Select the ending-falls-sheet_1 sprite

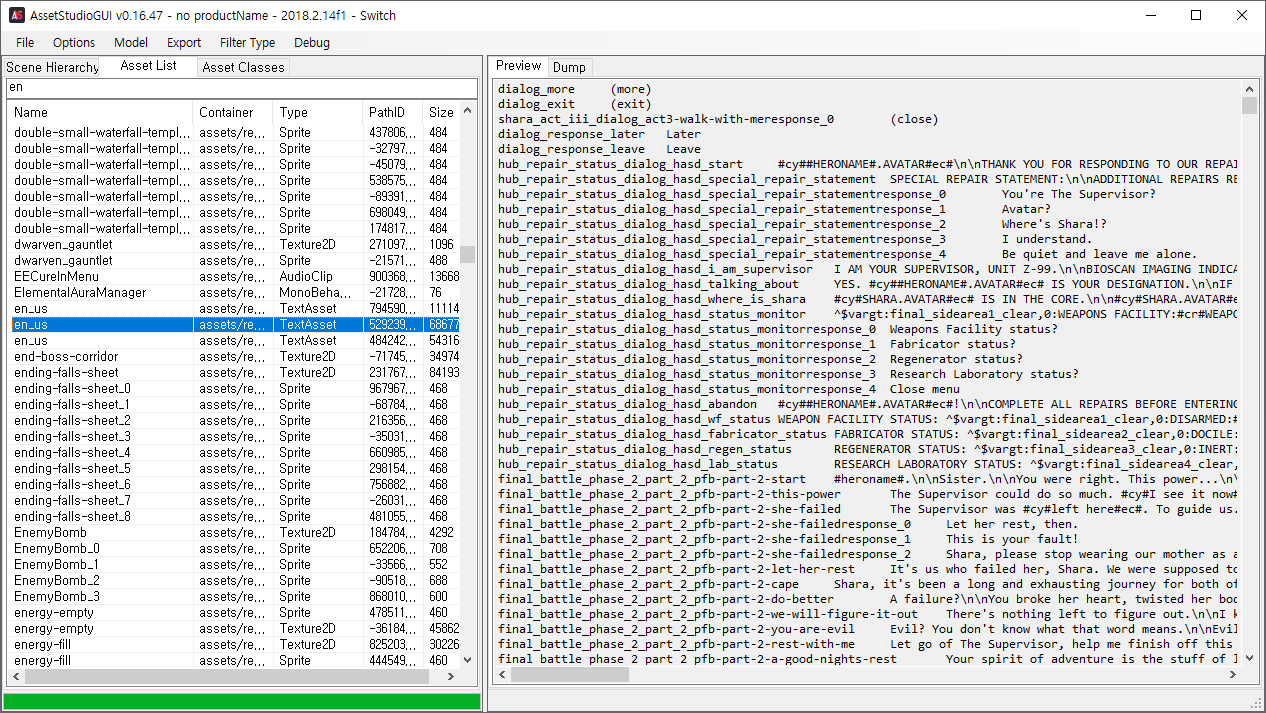pos(234,404)
